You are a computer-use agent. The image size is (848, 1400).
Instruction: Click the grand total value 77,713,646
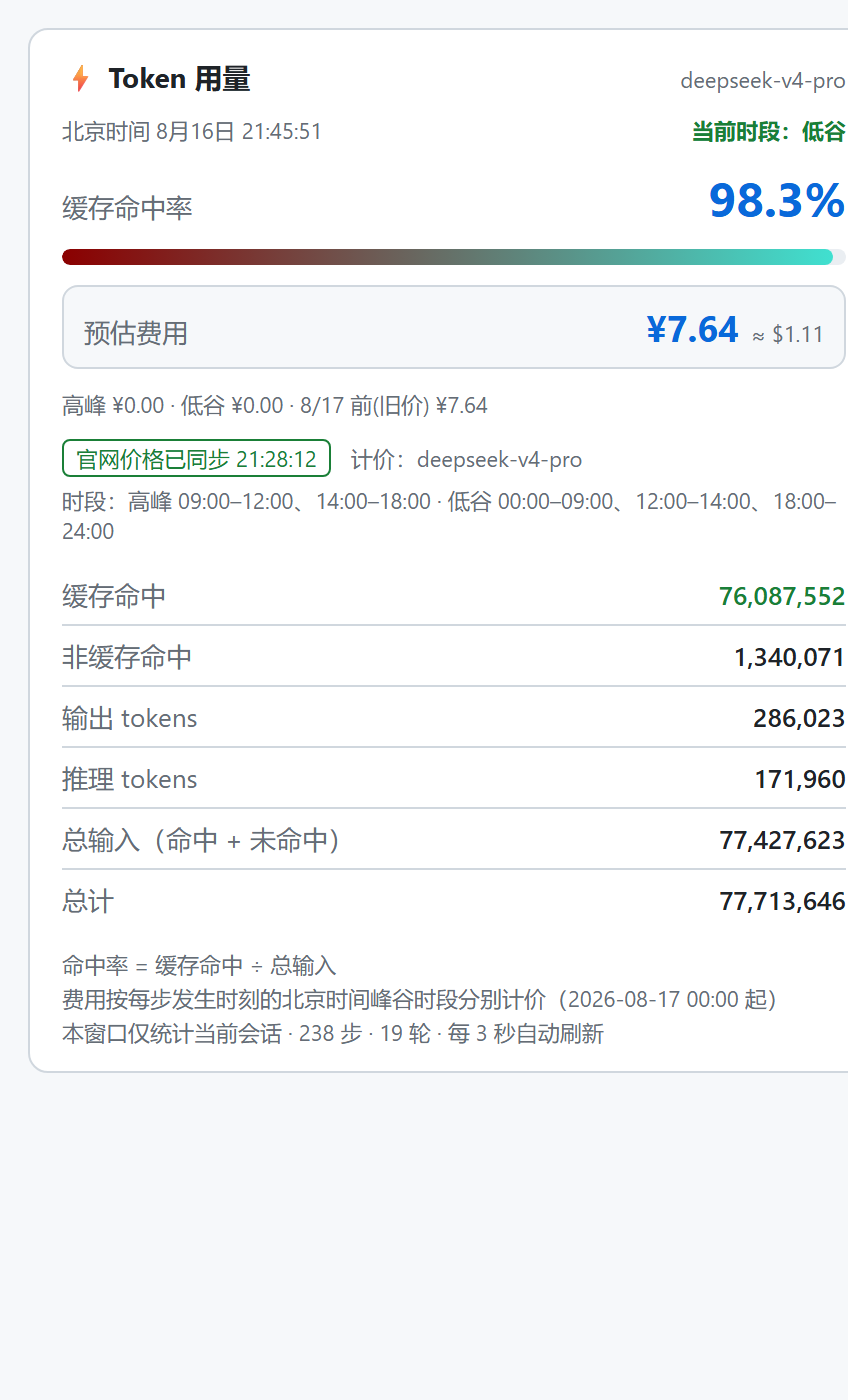coord(782,902)
